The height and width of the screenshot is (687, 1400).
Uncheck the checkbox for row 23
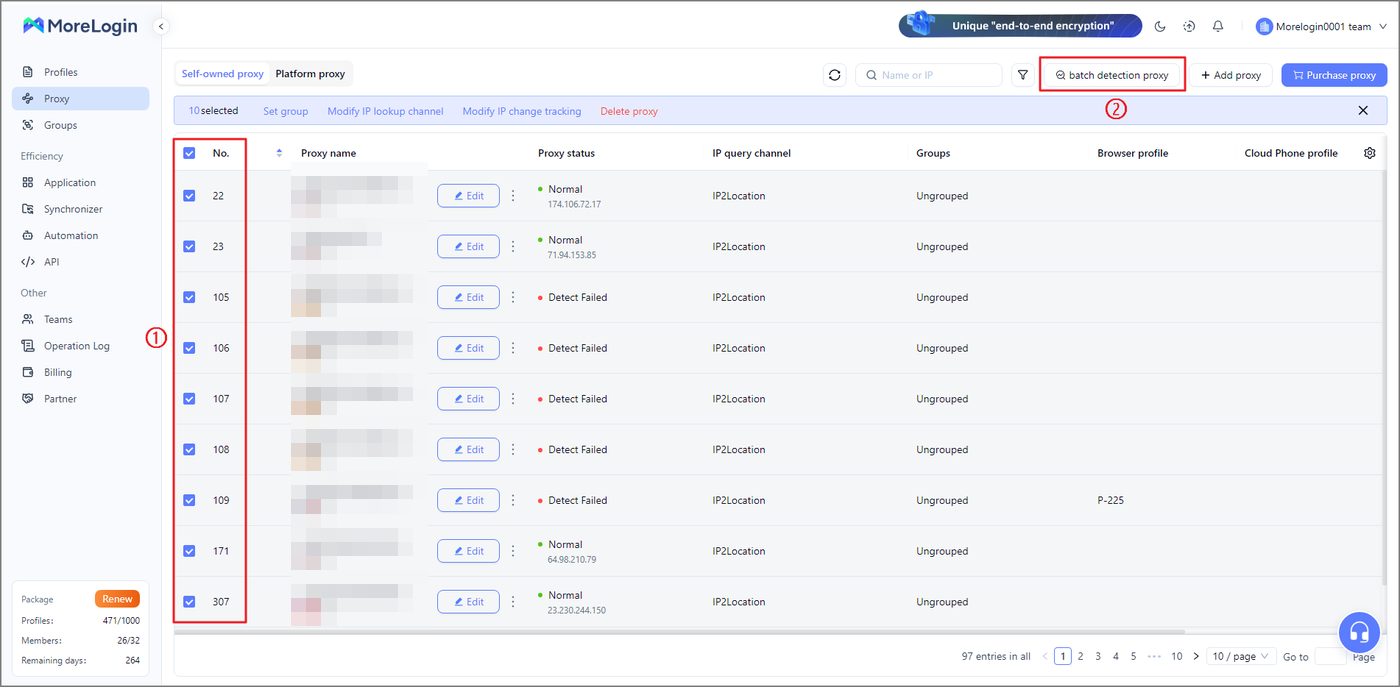tap(189, 246)
